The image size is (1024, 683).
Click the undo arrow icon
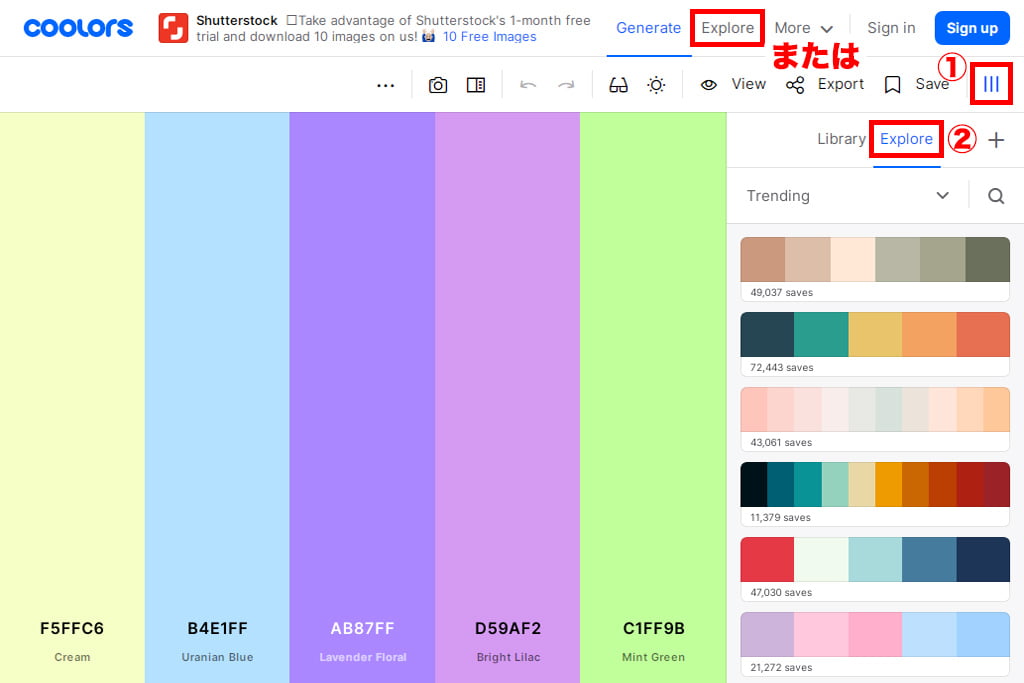coord(528,85)
